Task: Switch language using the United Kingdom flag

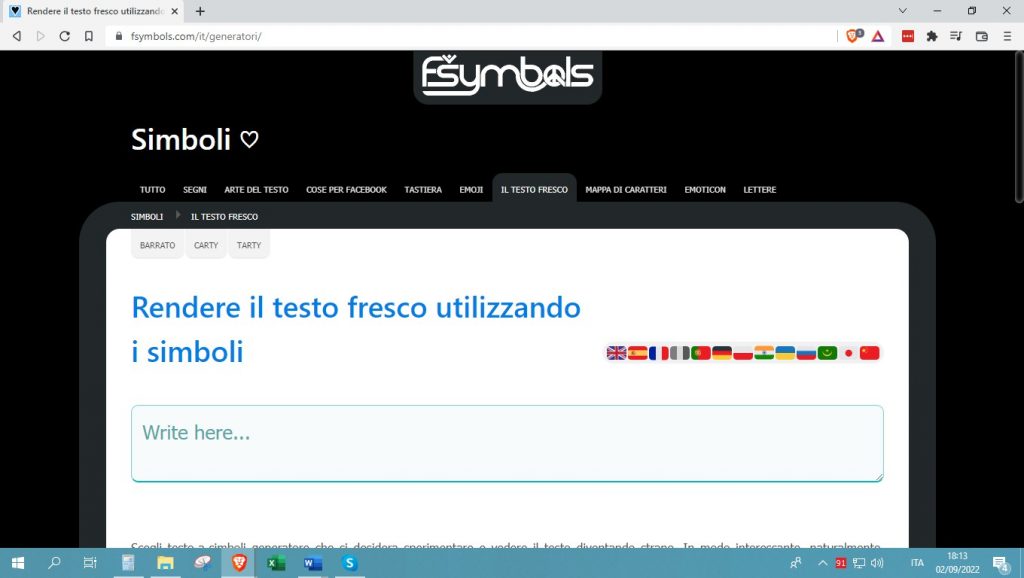Action: point(616,353)
